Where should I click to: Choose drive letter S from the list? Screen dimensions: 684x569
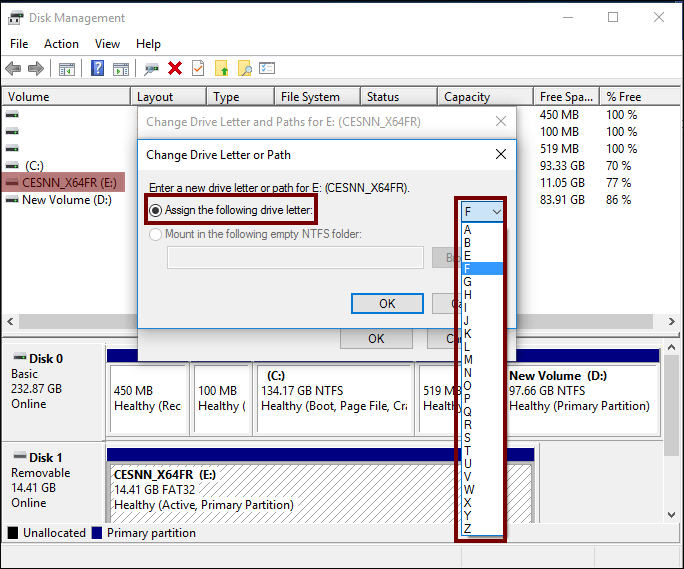coord(482,438)
